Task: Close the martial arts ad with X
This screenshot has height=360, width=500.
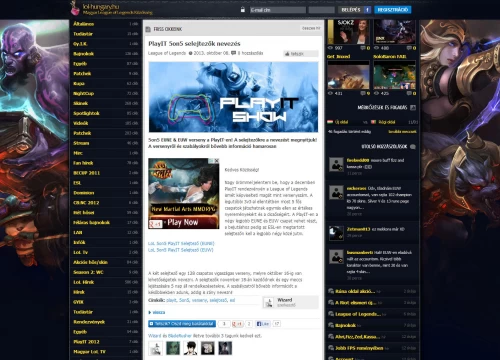Action: point(216,161)
